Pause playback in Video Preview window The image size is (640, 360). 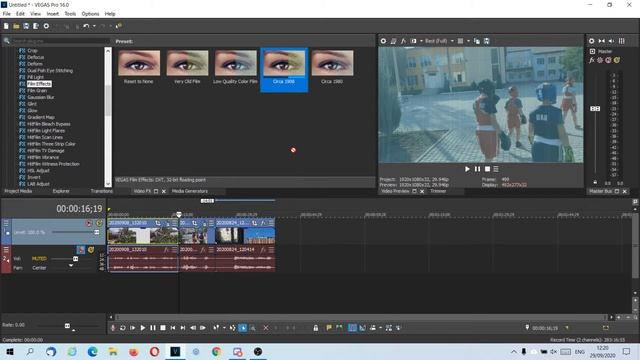tap(477, 169)
